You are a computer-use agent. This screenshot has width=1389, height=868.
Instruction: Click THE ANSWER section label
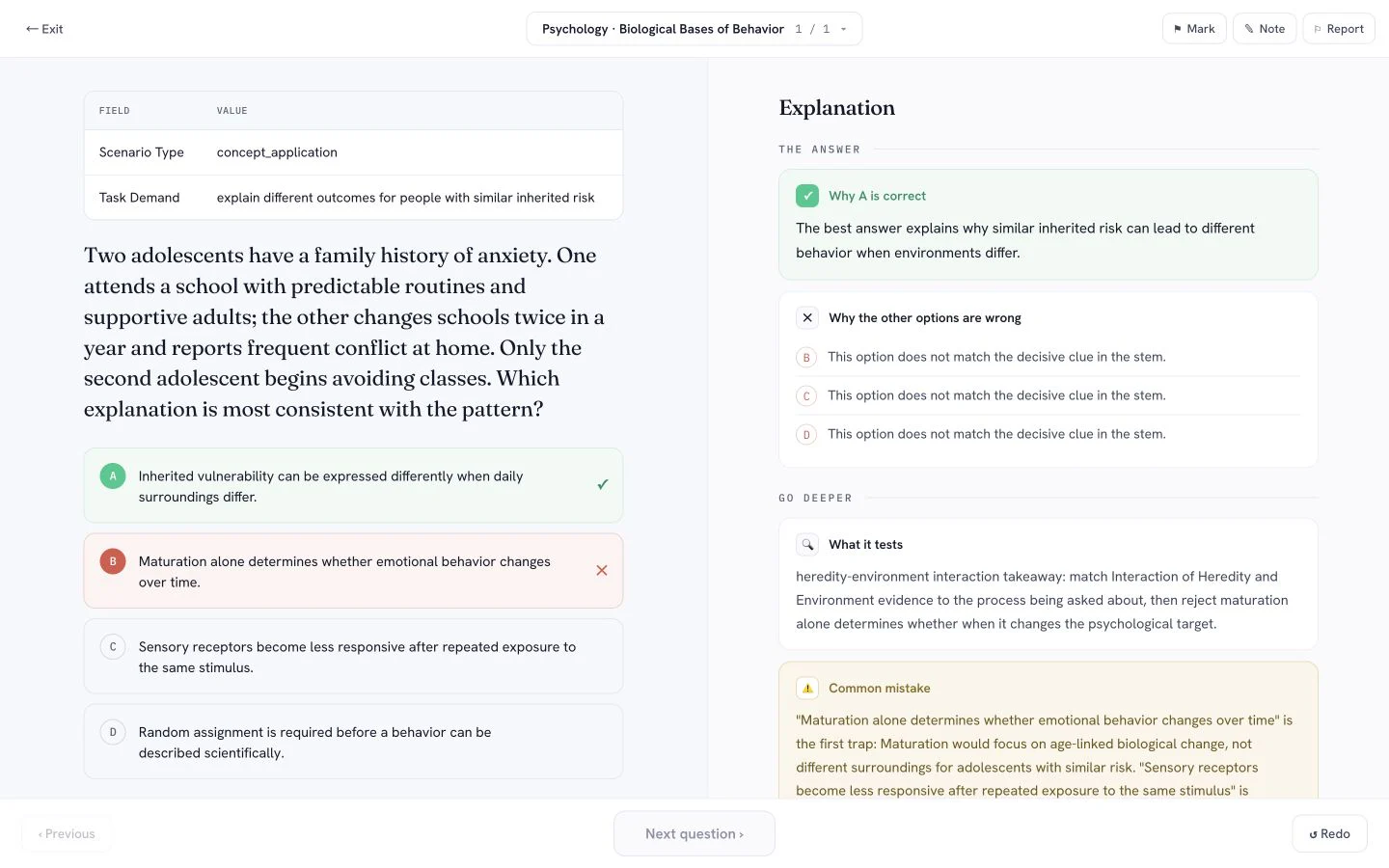tap(820, 149)
